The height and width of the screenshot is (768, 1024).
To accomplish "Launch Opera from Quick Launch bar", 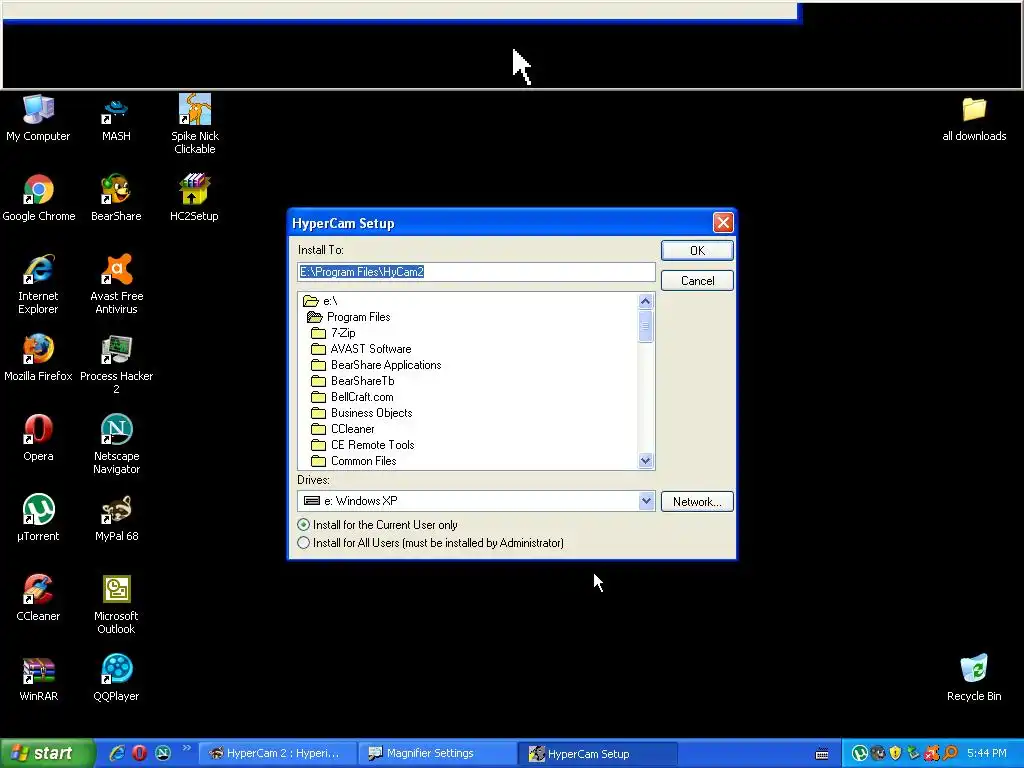I will point(139,753).
